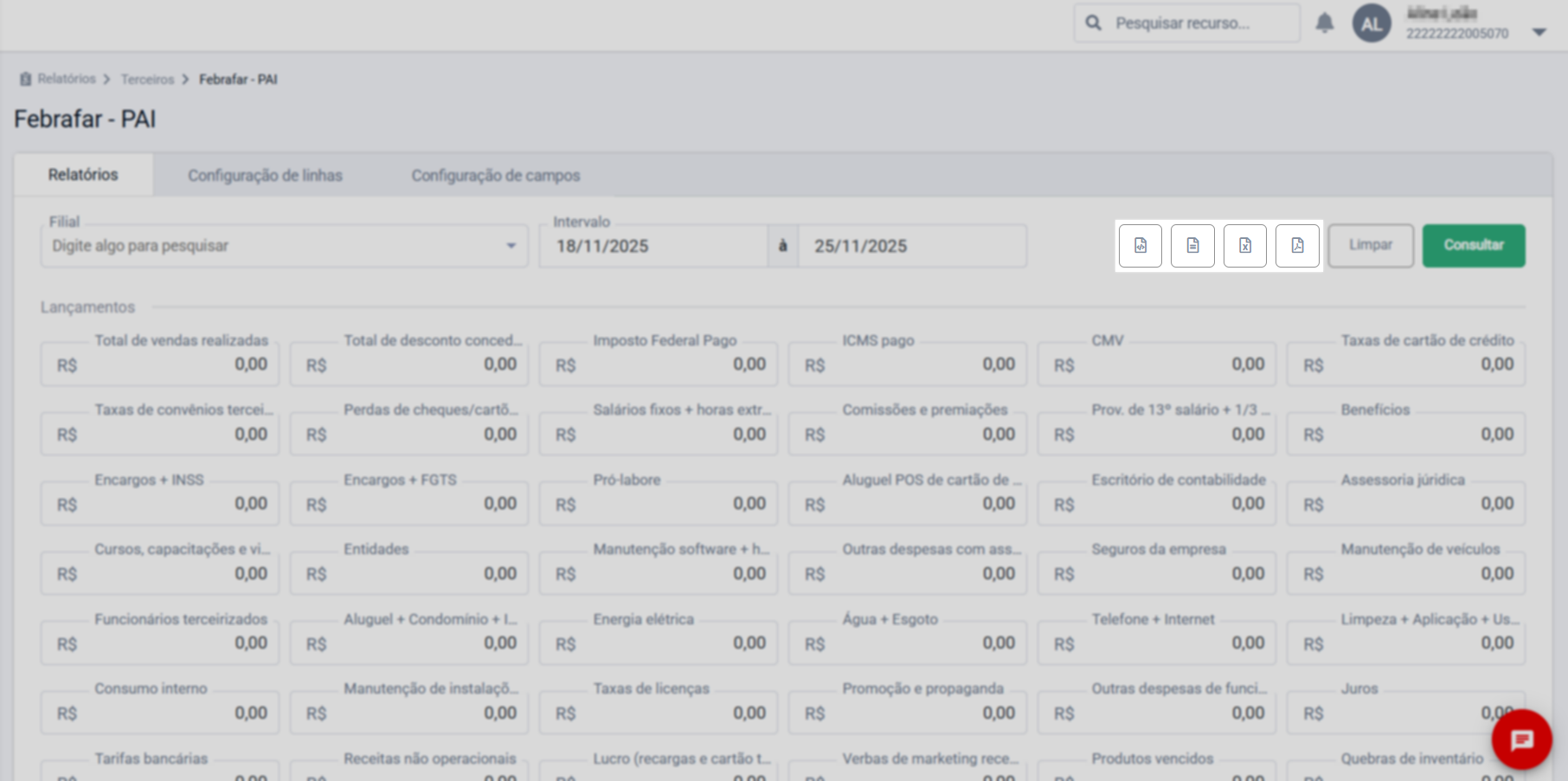Go to Terceiros breadcrumb link
The width and height of the screenshot is (1568, 781).
point(147,80)
